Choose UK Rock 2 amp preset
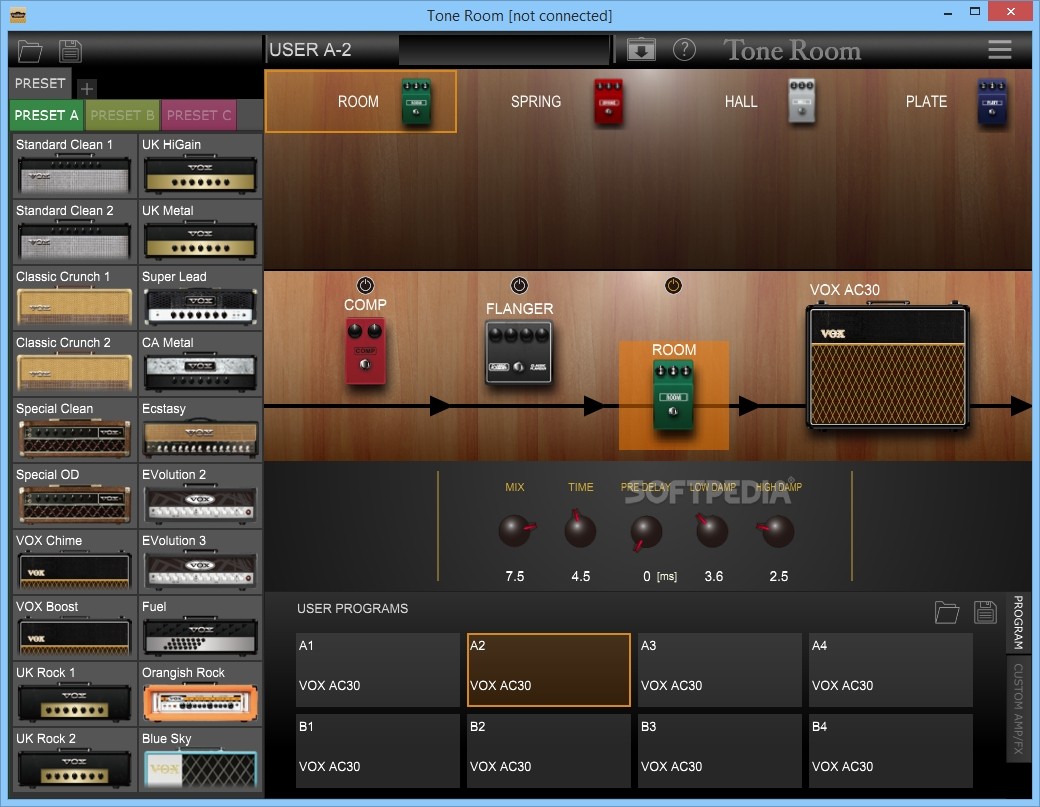This screenshot has height=807, width=1040. tap(74, 759)
